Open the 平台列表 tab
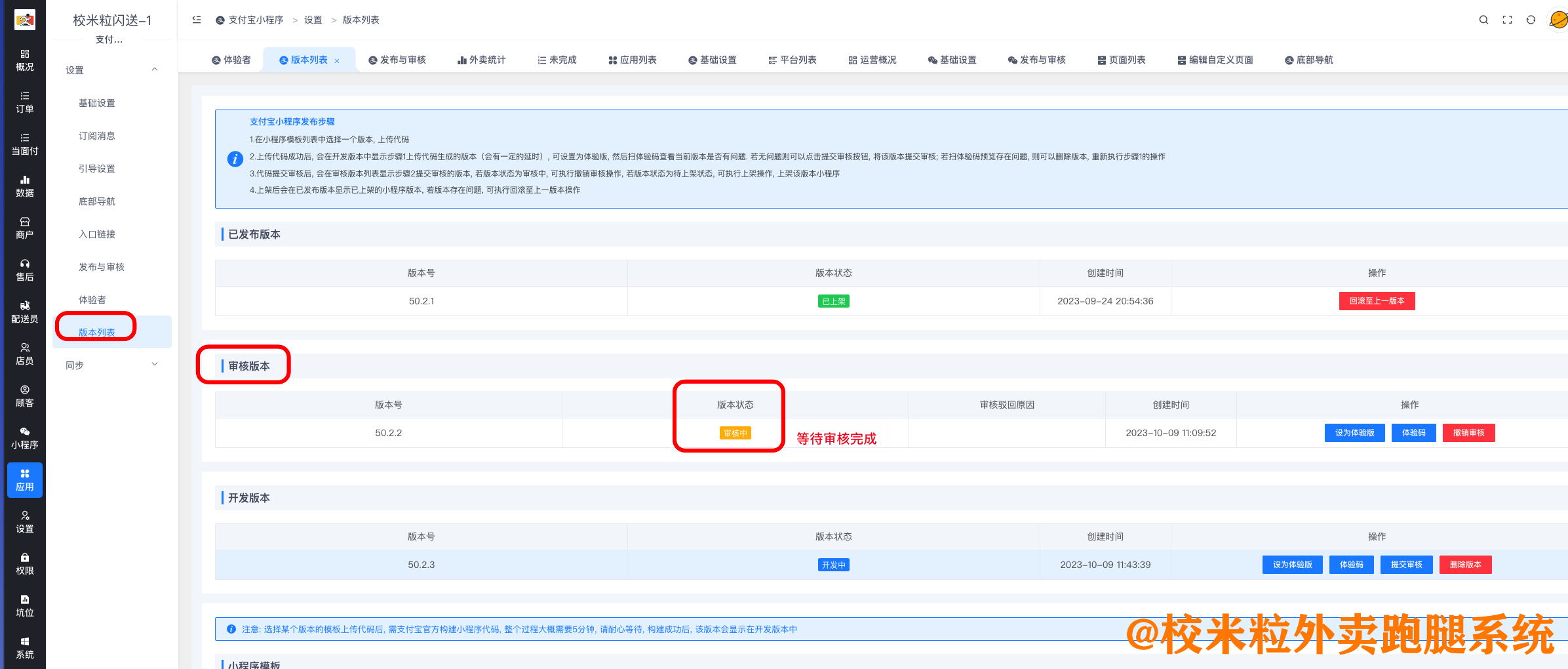The image size is (1568, 669). 793,59
